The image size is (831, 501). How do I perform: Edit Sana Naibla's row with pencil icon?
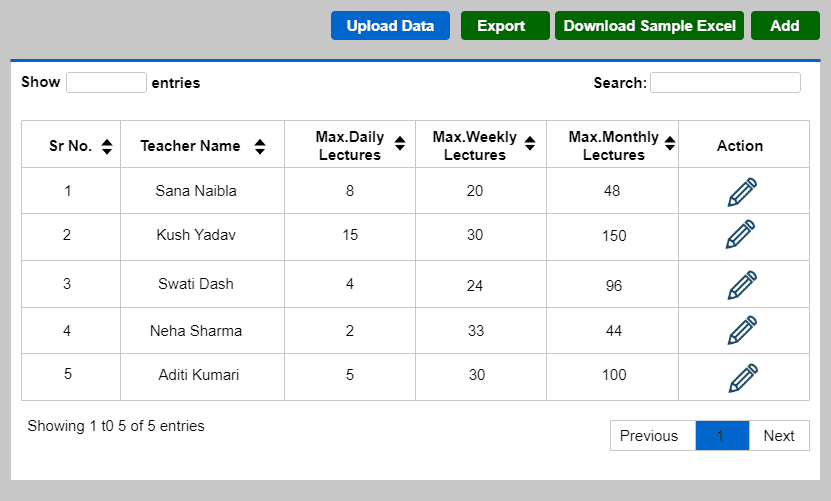[x=742, y=191]
